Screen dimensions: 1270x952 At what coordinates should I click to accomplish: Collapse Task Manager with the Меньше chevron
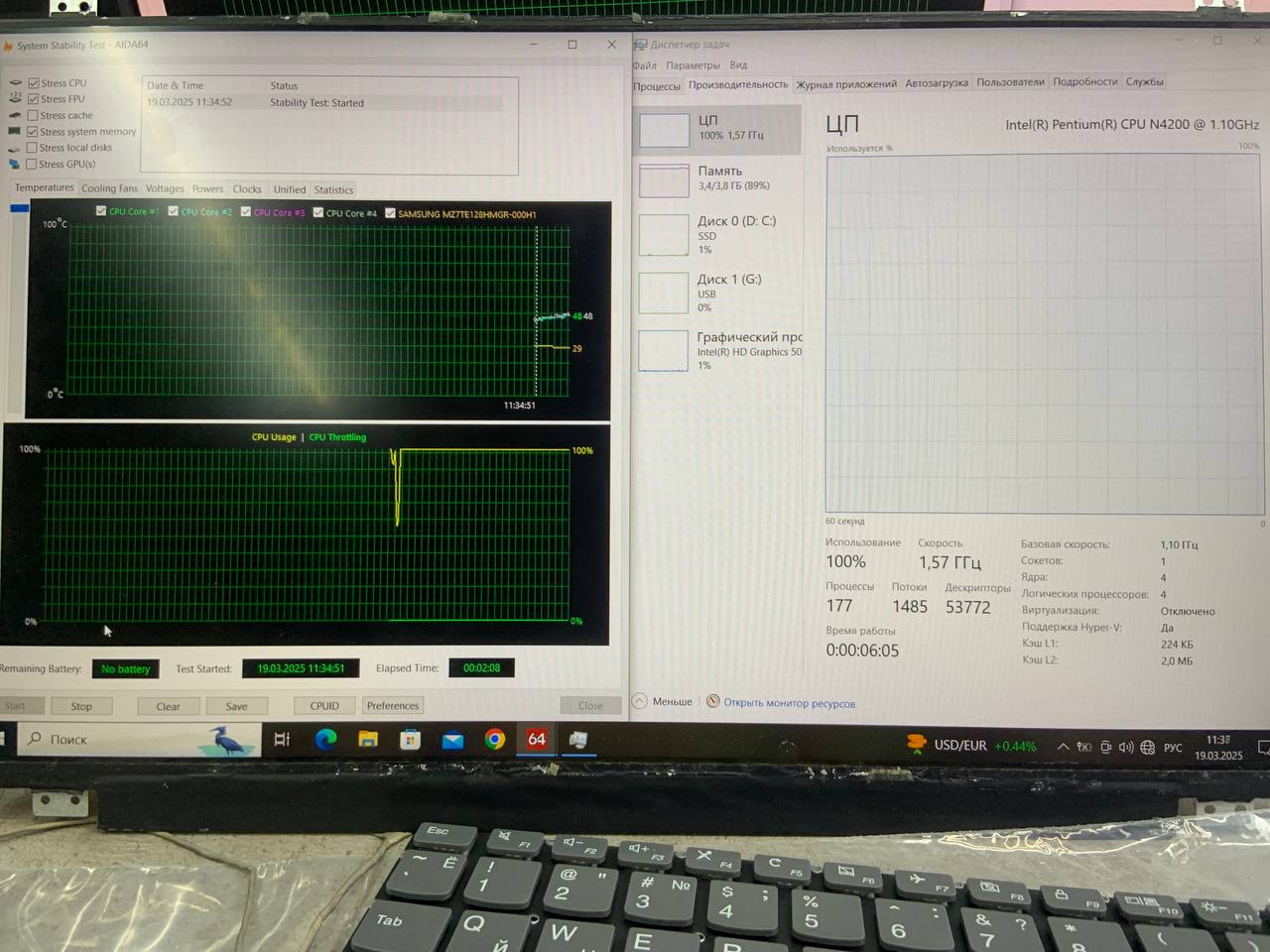tap(640, 701)
